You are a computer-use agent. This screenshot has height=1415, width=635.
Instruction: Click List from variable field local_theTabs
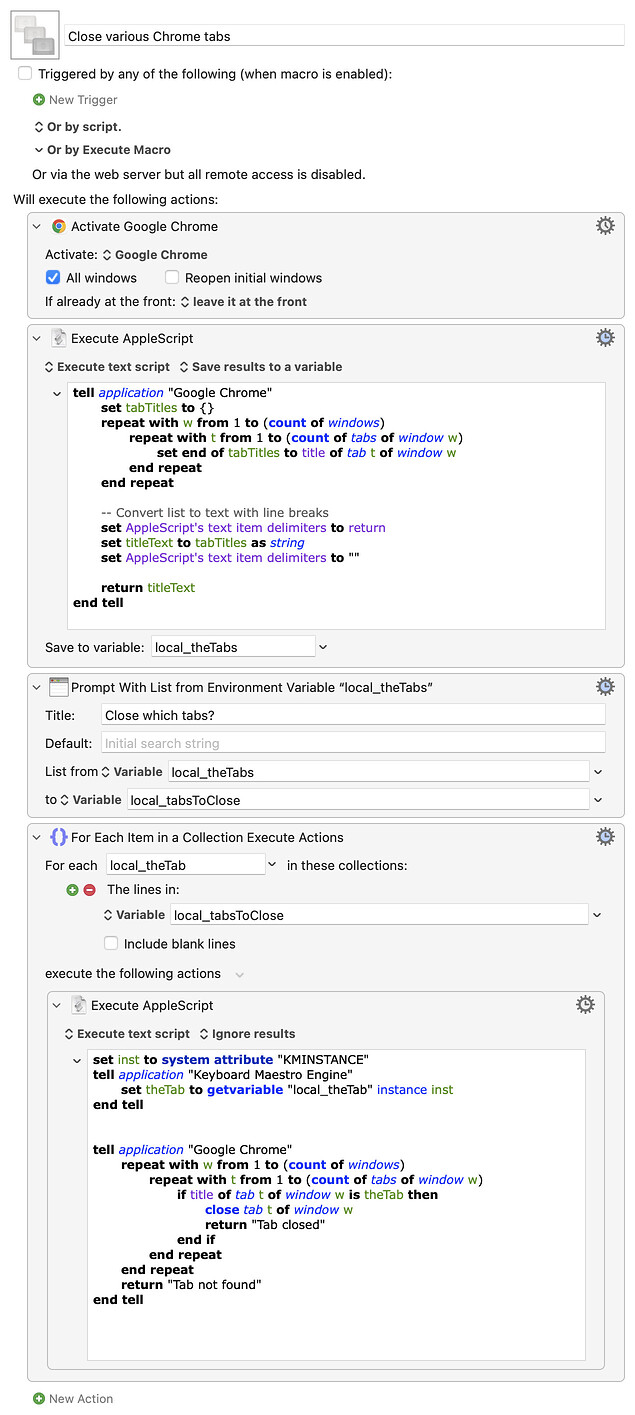pos(379,772)
